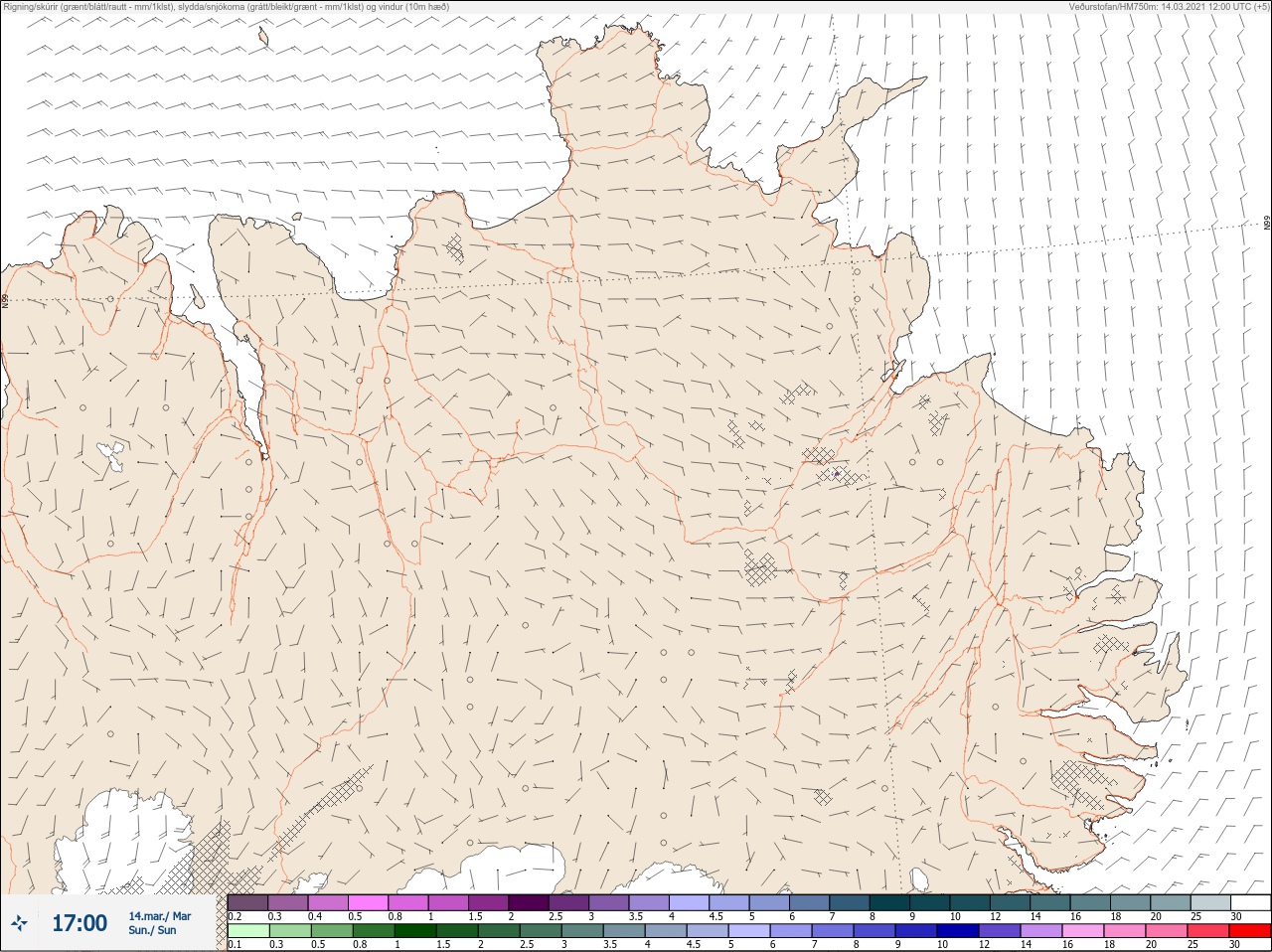1272x952 pixels.
Task: Pick the dark plum swatch at 0.2, upper row
Action: tap(247, 903)
